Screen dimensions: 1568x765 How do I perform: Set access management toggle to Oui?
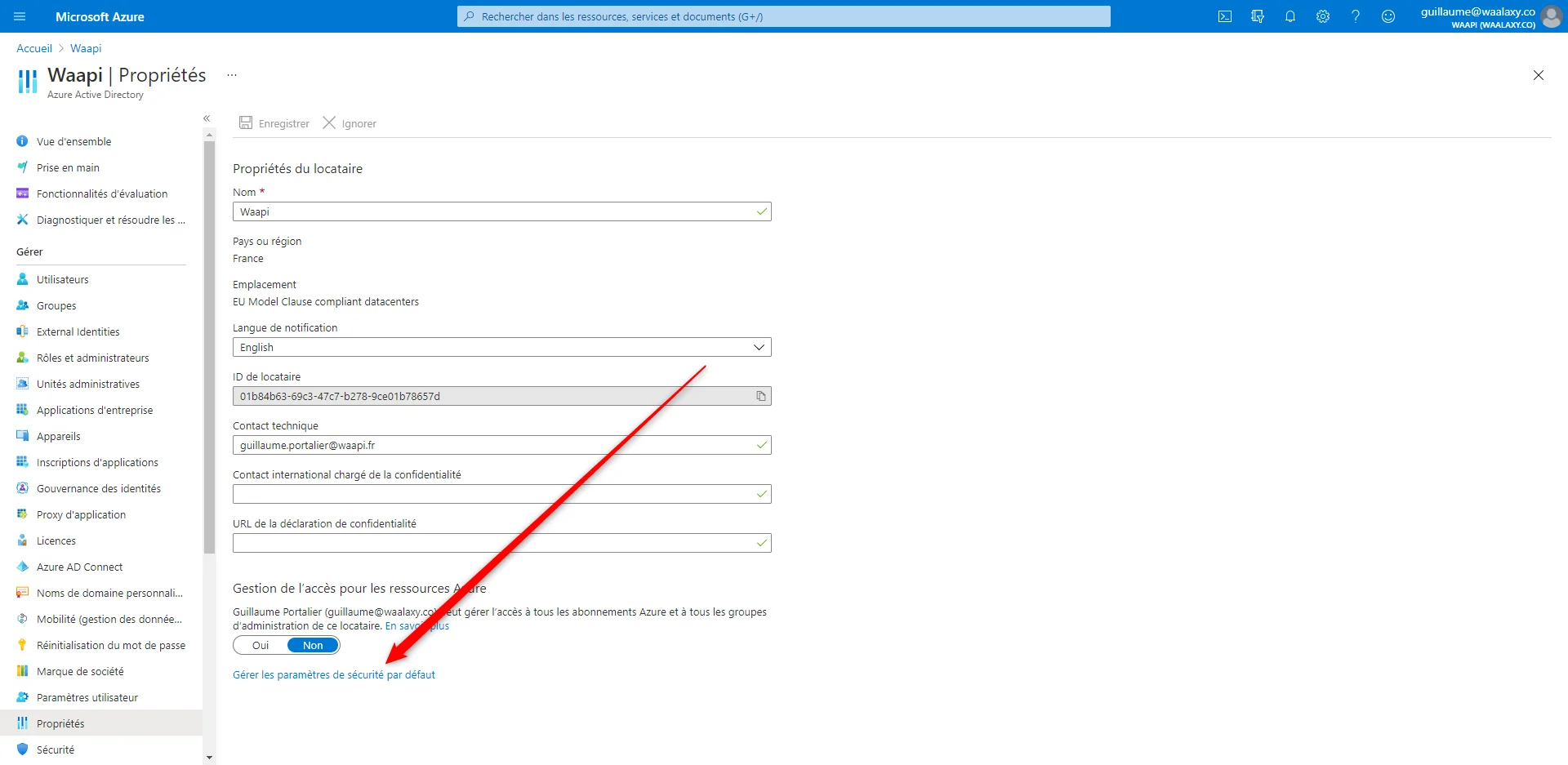pos(261,645)
